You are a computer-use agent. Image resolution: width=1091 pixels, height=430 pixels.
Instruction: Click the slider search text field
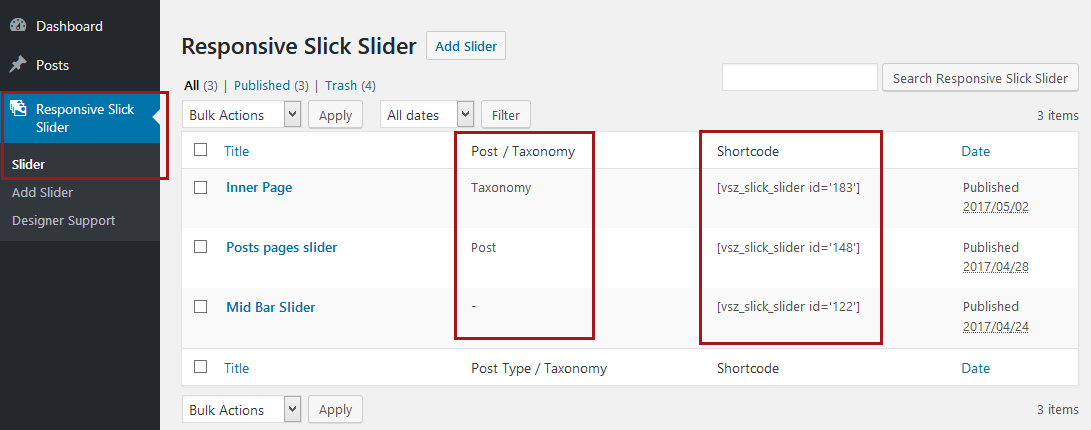click(799, 78)
